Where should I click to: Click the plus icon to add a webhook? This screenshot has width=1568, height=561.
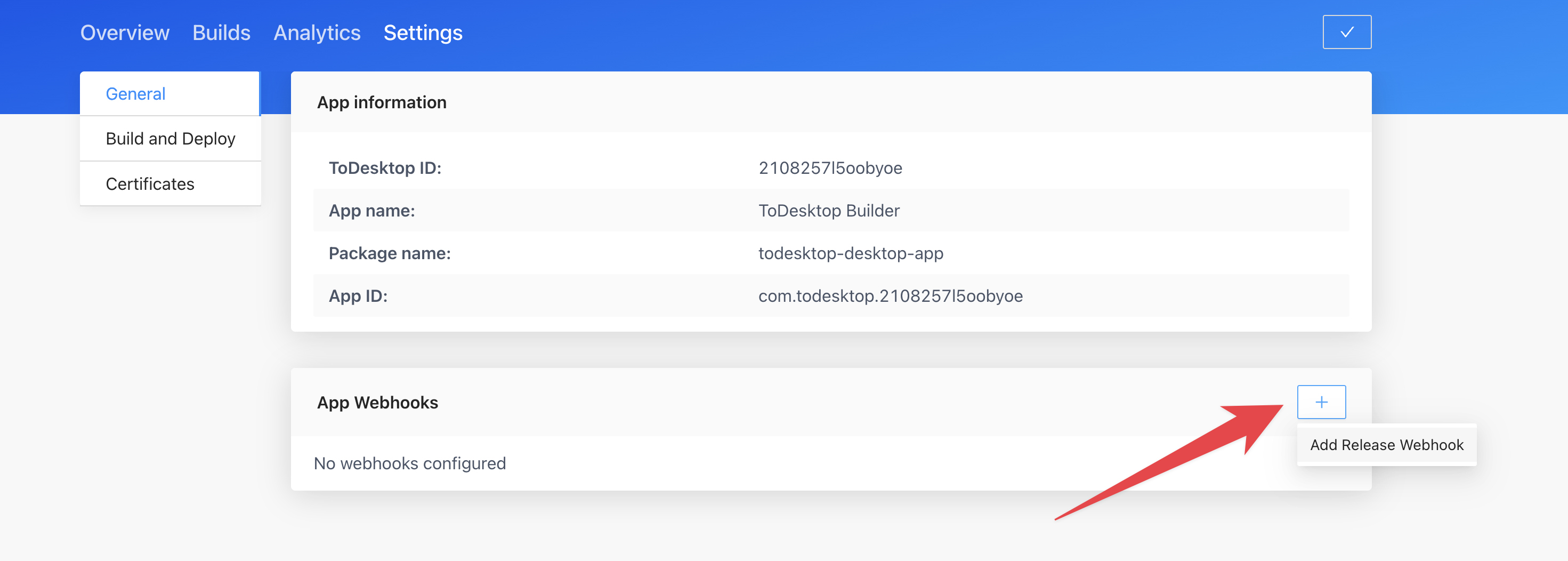pos(1321,402)
